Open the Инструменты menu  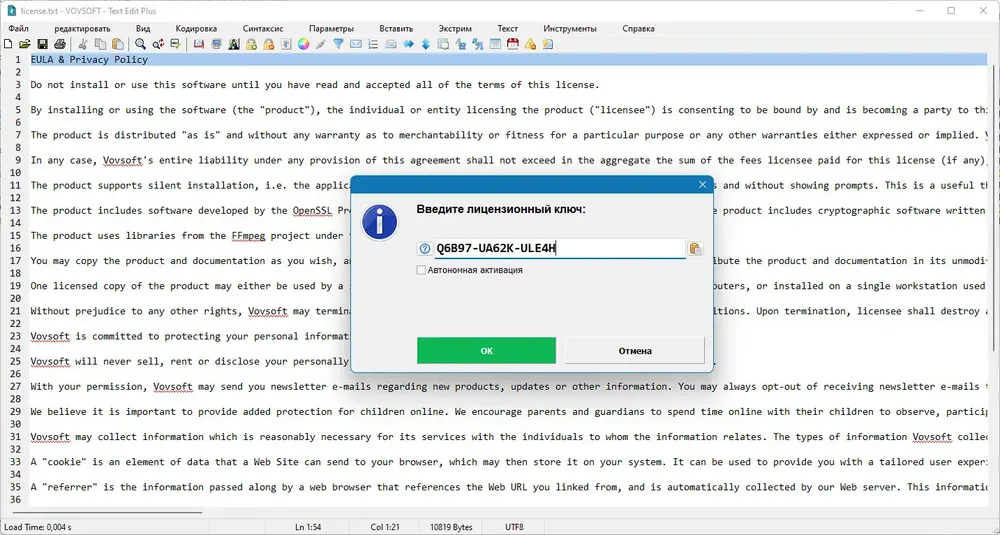click(x=570, y=29)
